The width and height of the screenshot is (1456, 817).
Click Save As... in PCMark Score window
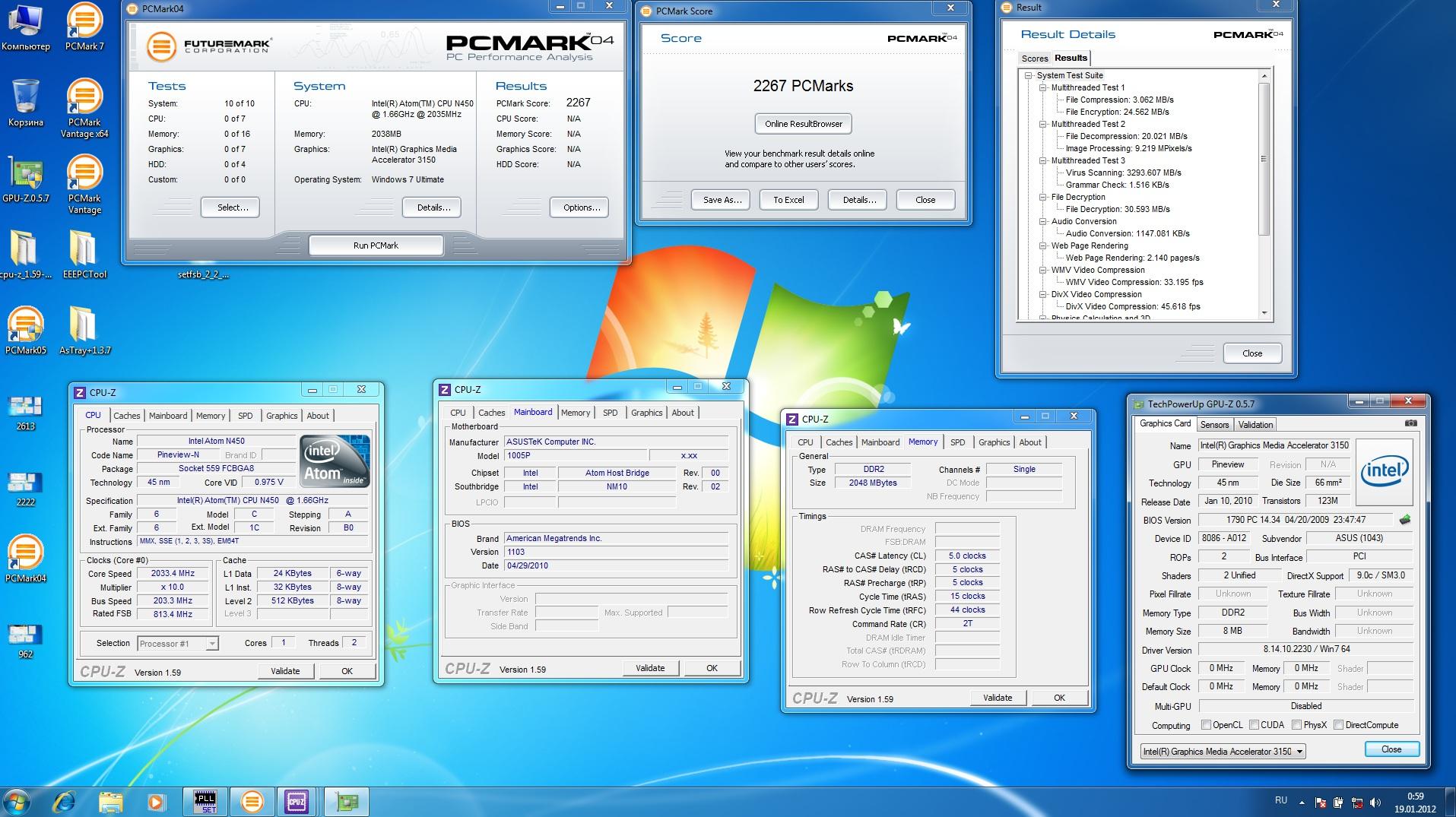pos(722,200)
